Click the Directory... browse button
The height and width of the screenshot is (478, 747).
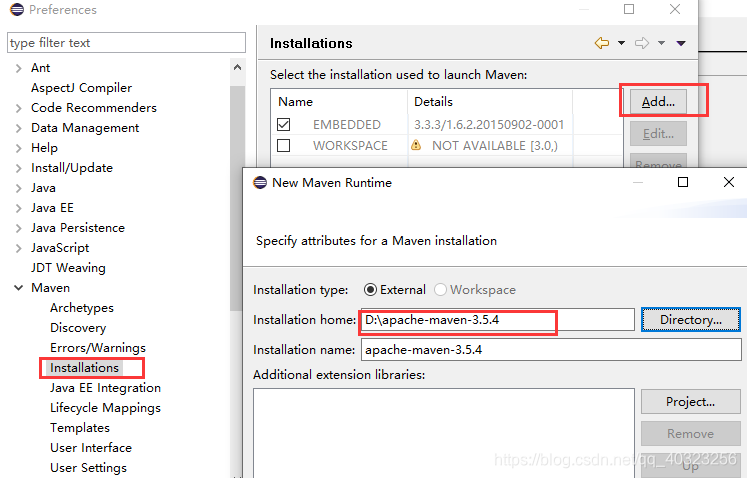point(691,320)
